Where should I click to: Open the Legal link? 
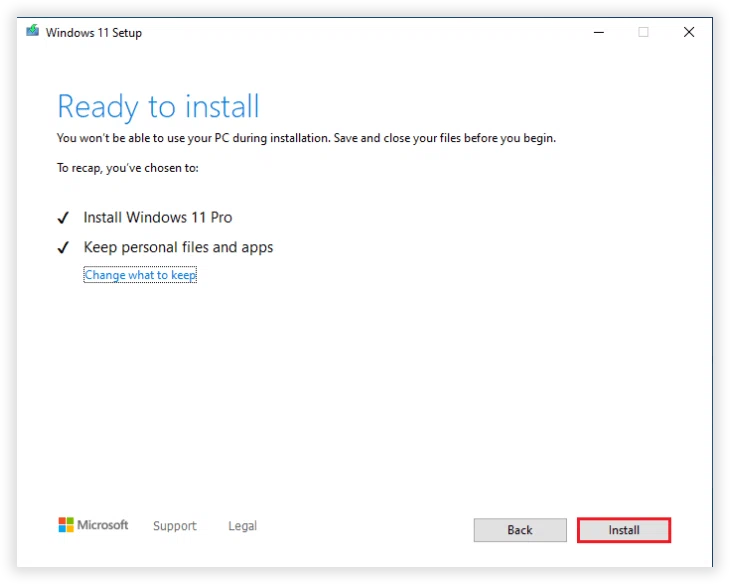coord(242,526)
